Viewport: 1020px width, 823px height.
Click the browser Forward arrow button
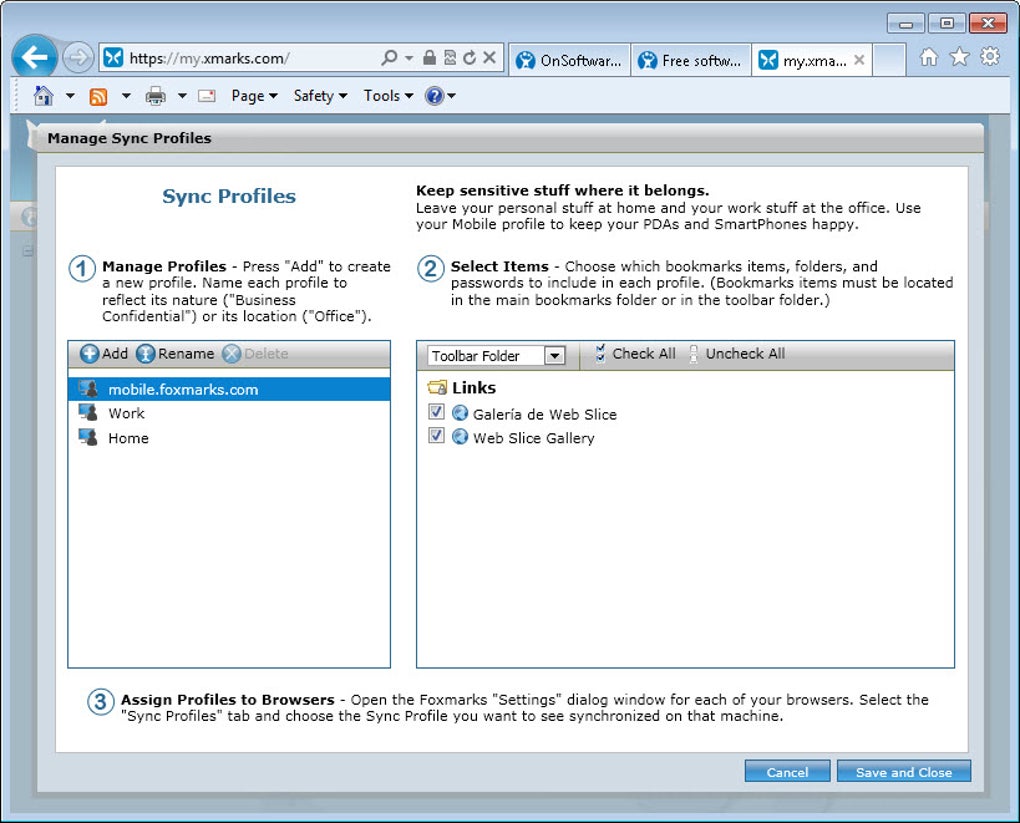click(78, 58)
